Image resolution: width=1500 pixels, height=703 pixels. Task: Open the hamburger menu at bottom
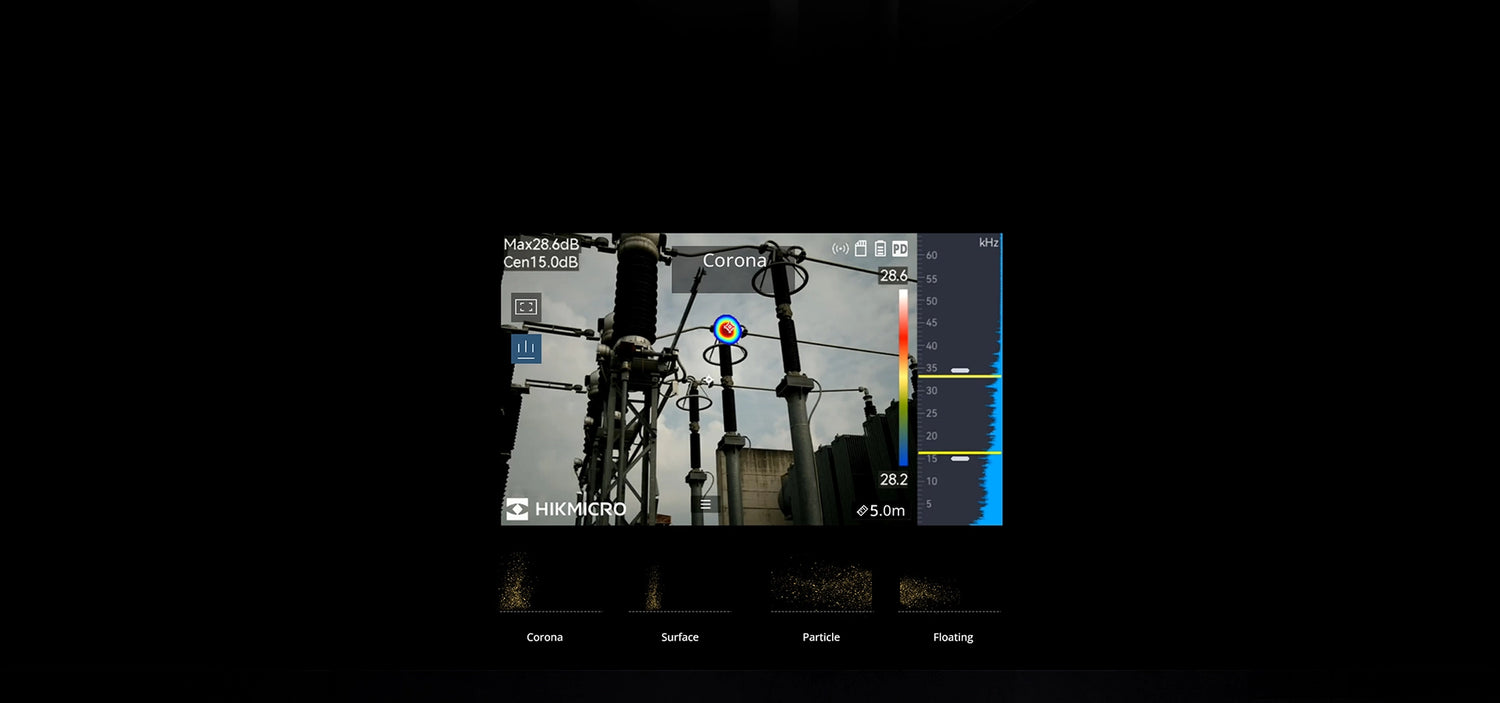coord(705,505)
